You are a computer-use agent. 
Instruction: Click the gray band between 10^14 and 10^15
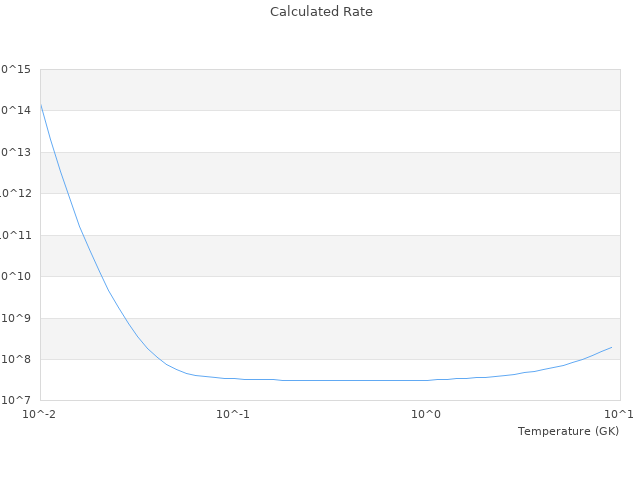coord(330,90)
